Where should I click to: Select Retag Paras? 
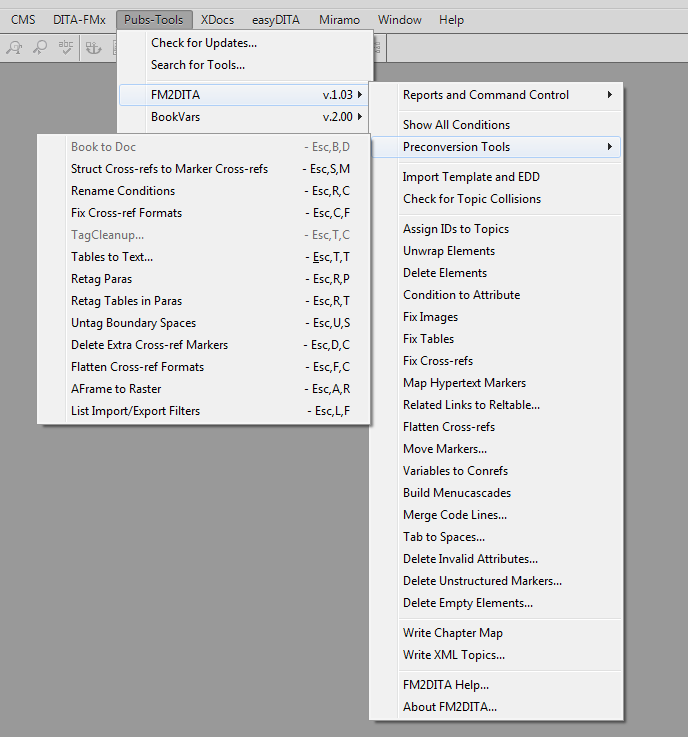point(203,279)
